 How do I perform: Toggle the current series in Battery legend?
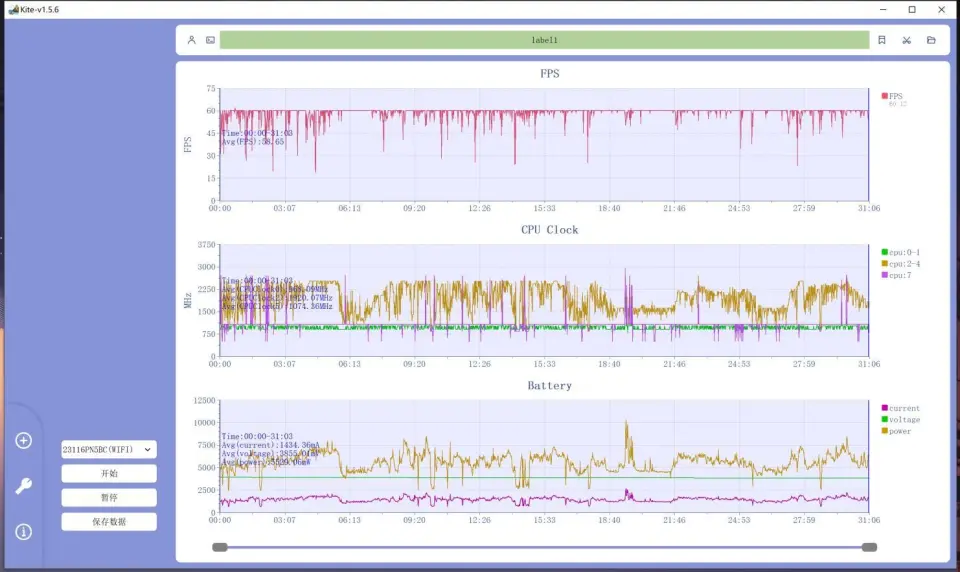(899, 408)
